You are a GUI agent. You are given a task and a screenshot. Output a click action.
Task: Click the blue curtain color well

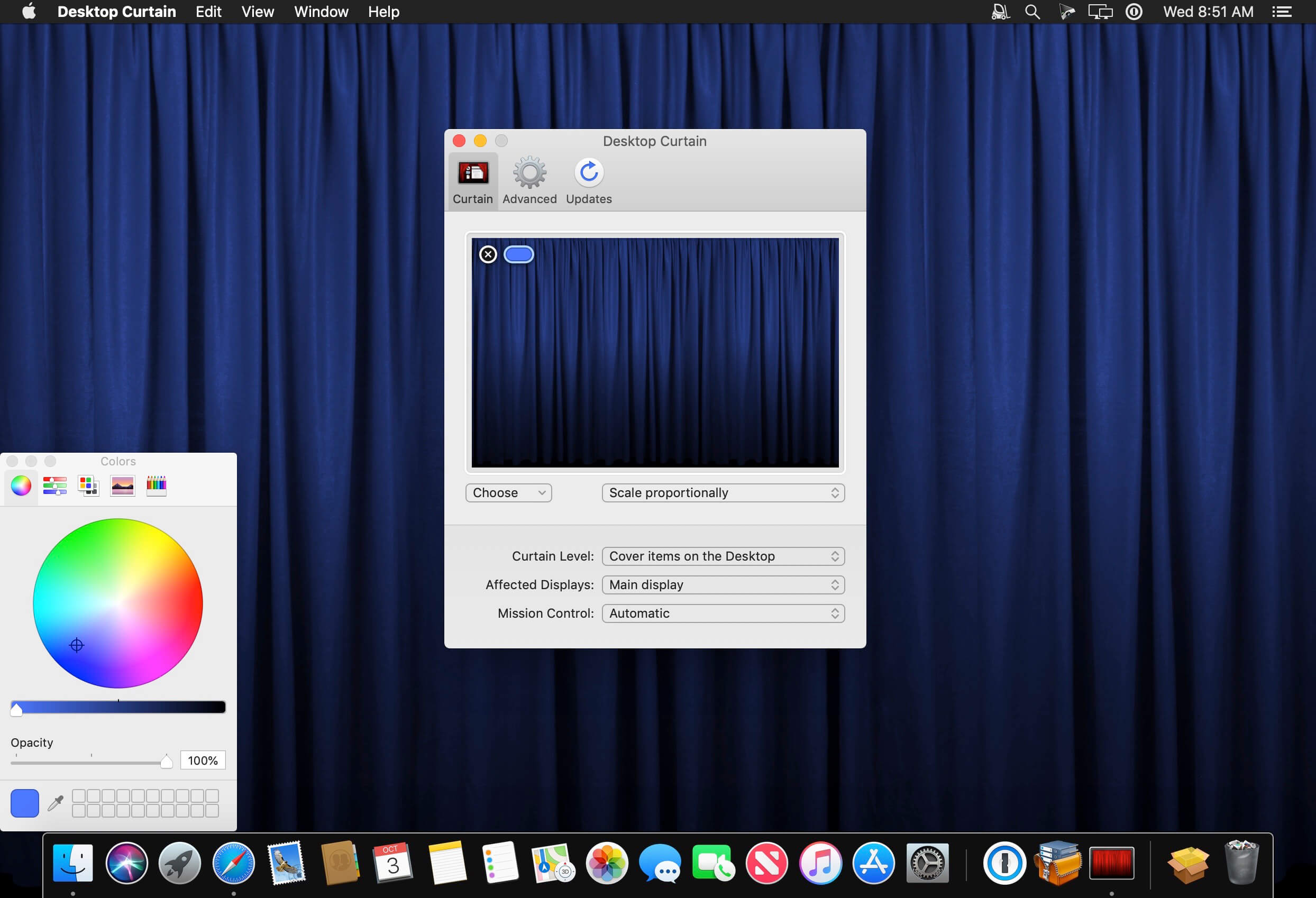[519, 254]
